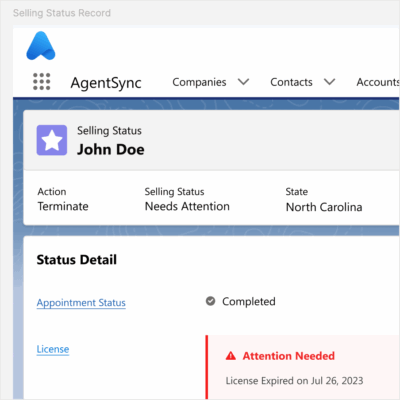Image resolution: width=400 pixels, height=400 pixels.
Task: Click the Terminate action value
Action: tap(63, 206)
